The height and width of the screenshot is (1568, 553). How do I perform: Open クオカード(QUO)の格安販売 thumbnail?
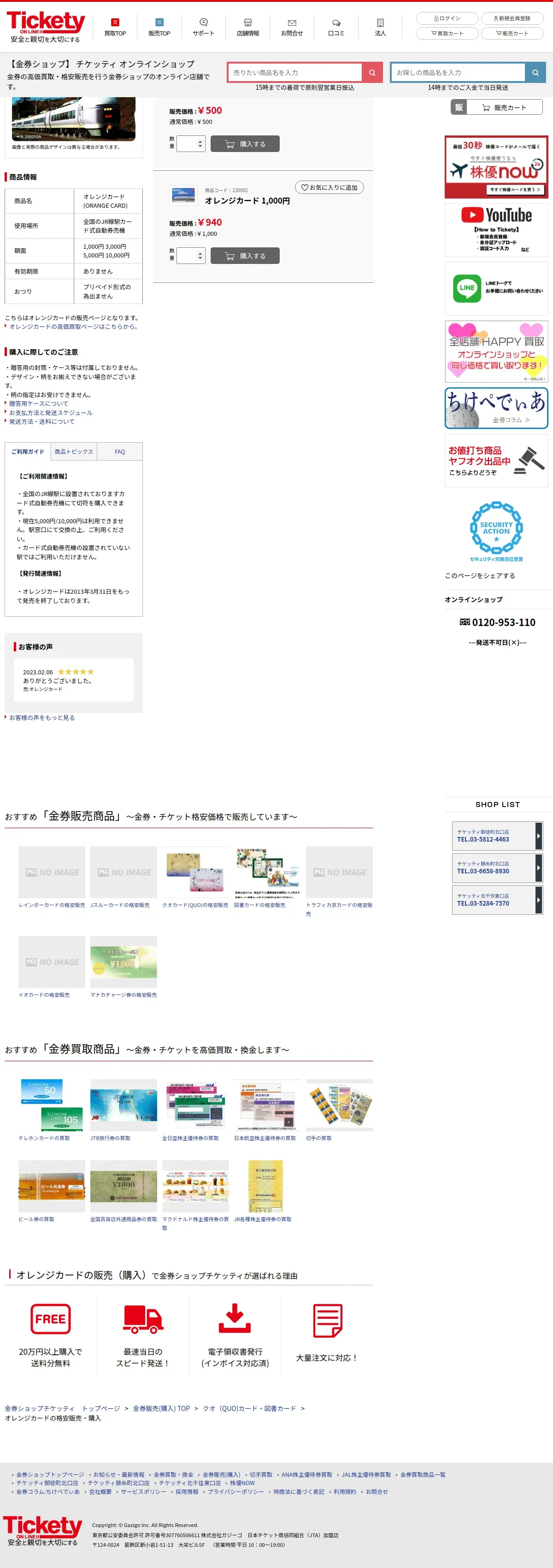195,872
